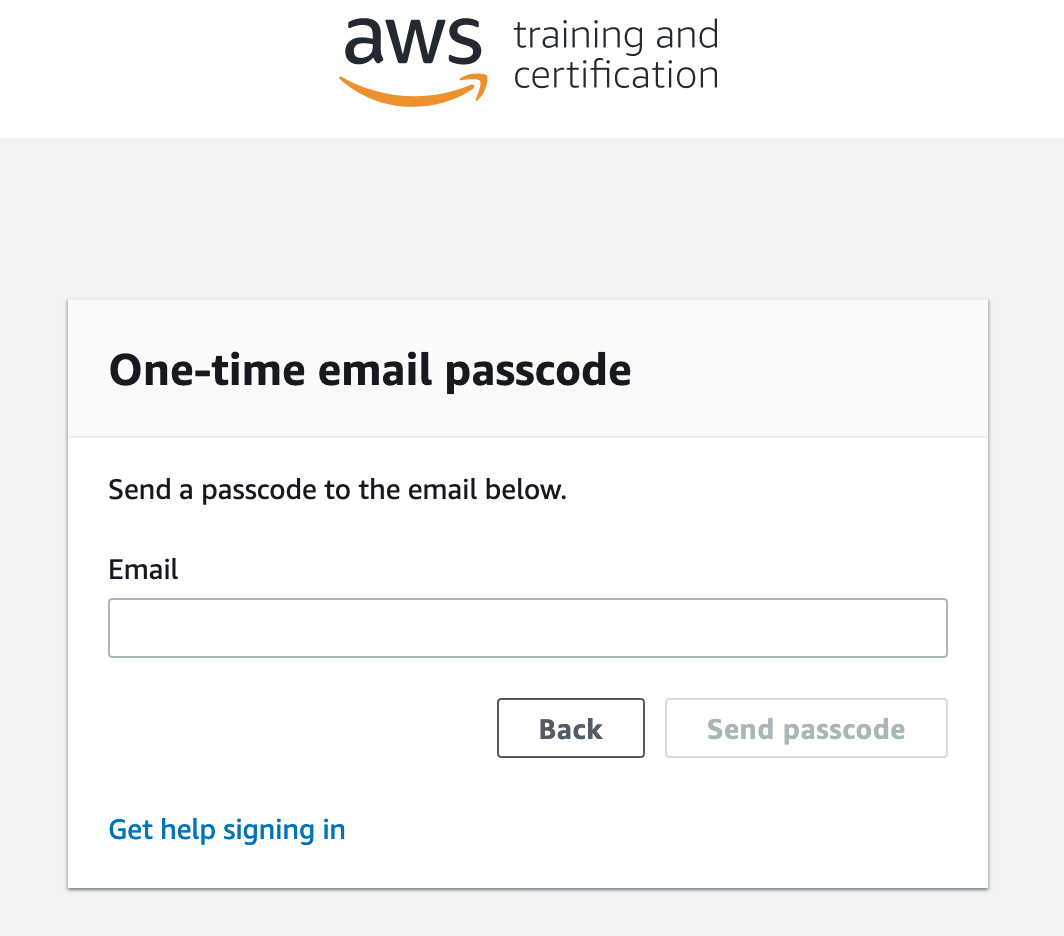Click the One-time email passcode heading
The image size is (1064, 936).
coord(370,371)
